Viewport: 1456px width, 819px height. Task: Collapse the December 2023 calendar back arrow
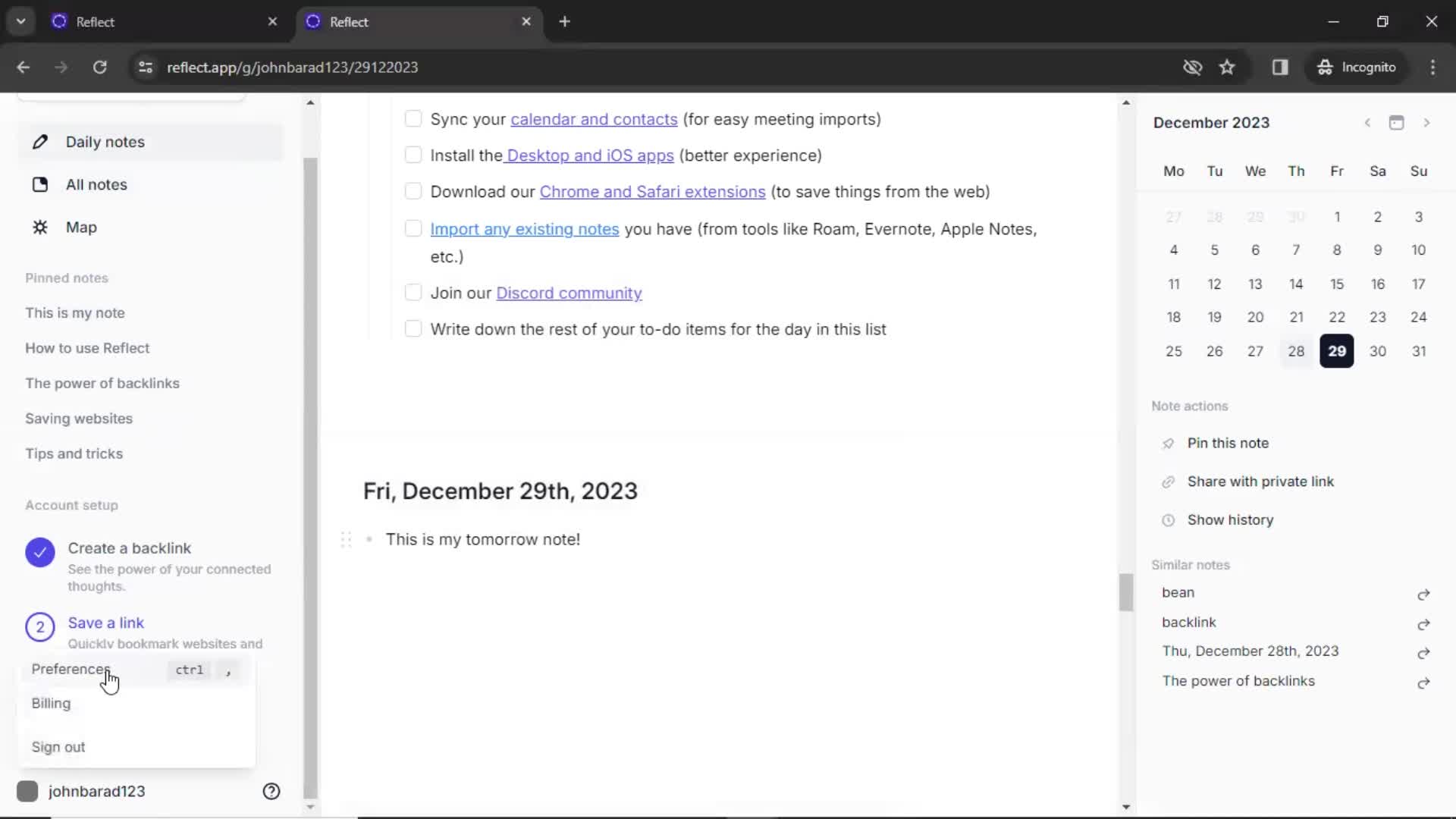[1368, 122]
